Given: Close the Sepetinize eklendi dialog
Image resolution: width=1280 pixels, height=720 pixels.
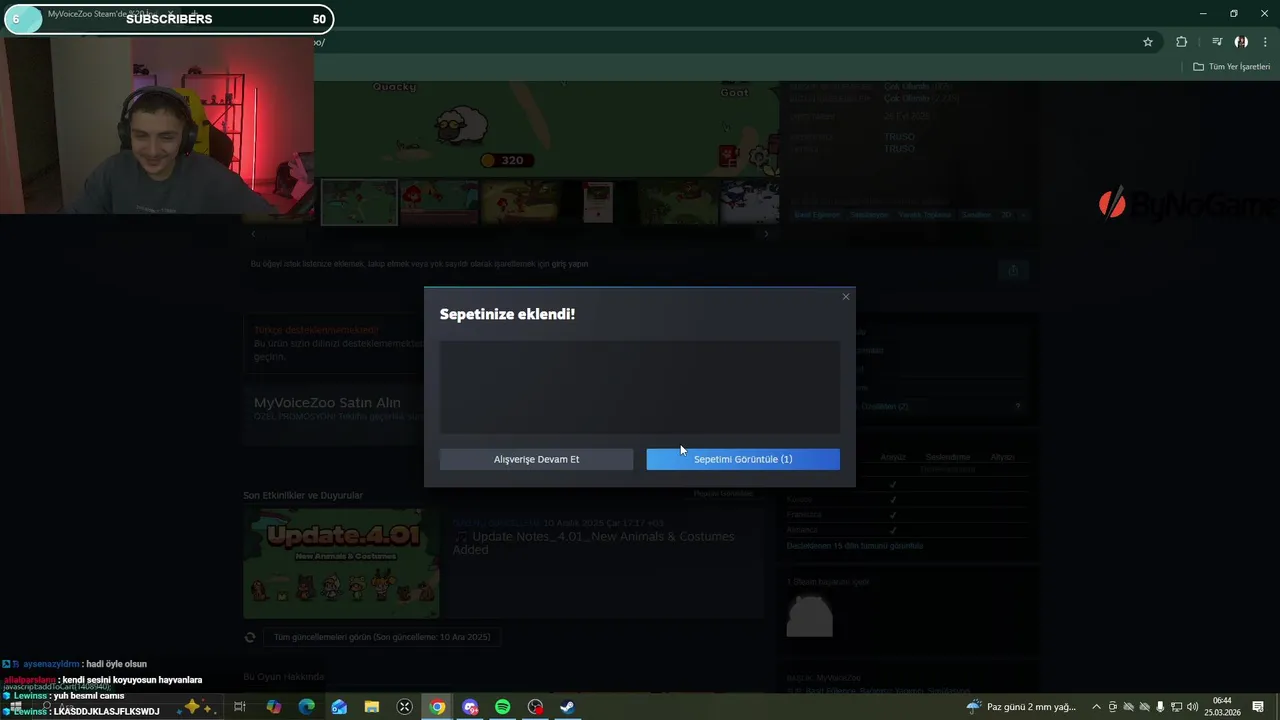Looking at the screenshot, I should click(x=846, y=297).
